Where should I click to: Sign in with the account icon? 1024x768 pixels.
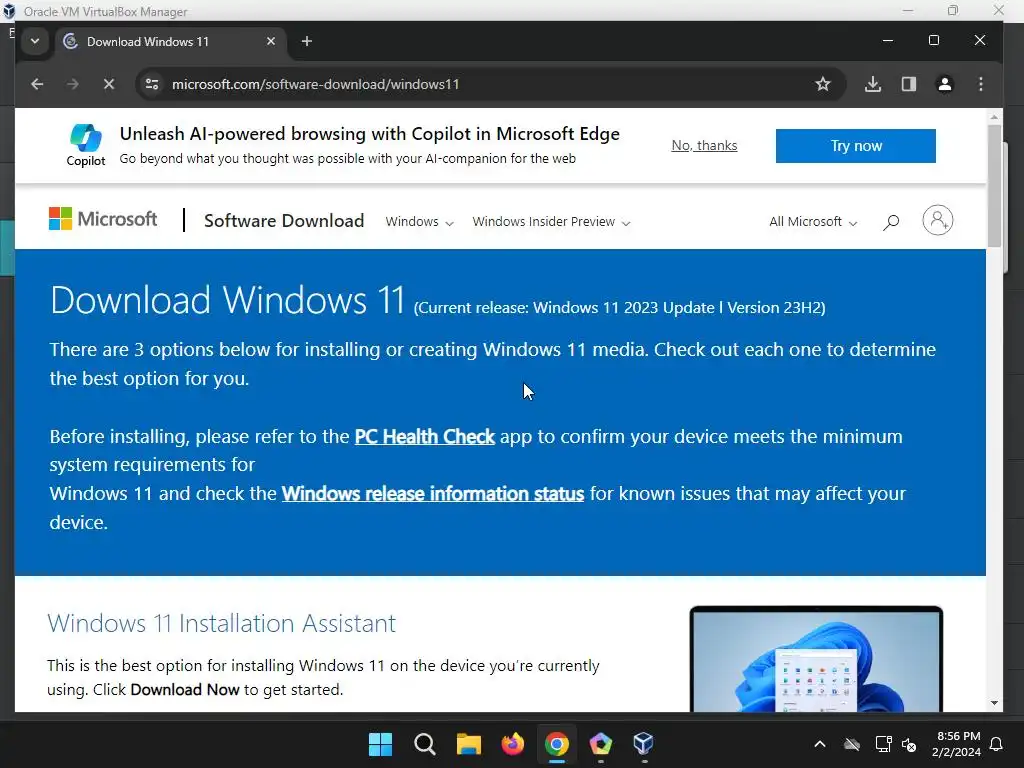click(x=938, y=220)
